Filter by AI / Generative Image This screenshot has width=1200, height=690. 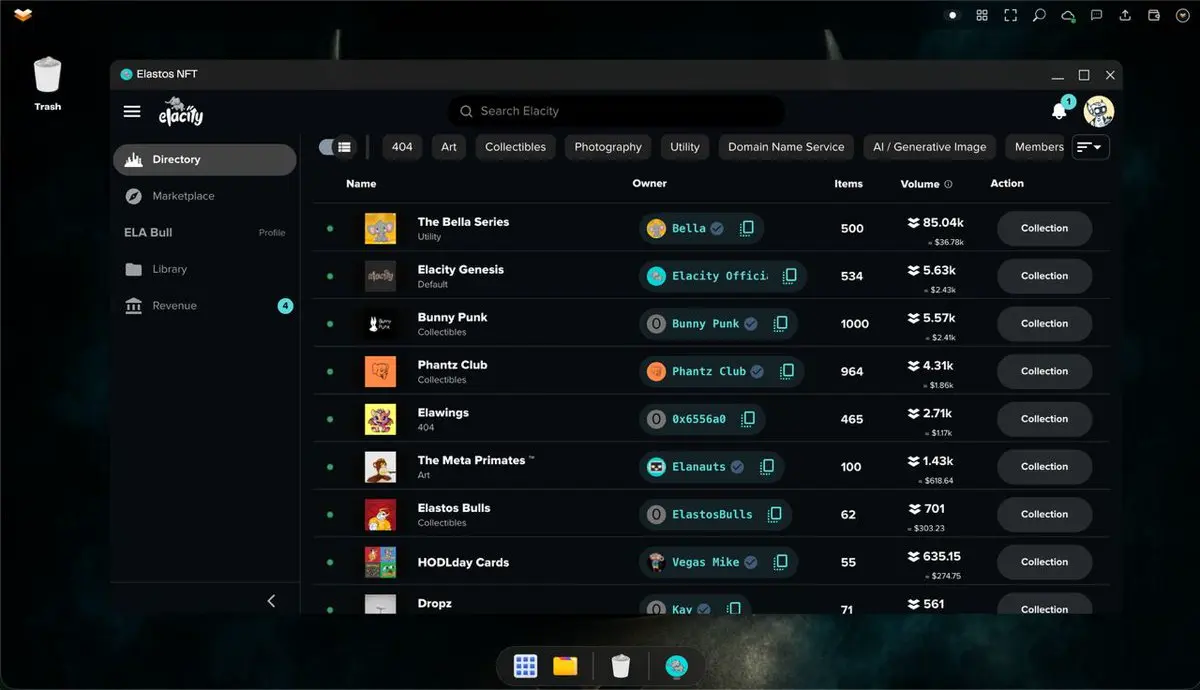point(930,147)
